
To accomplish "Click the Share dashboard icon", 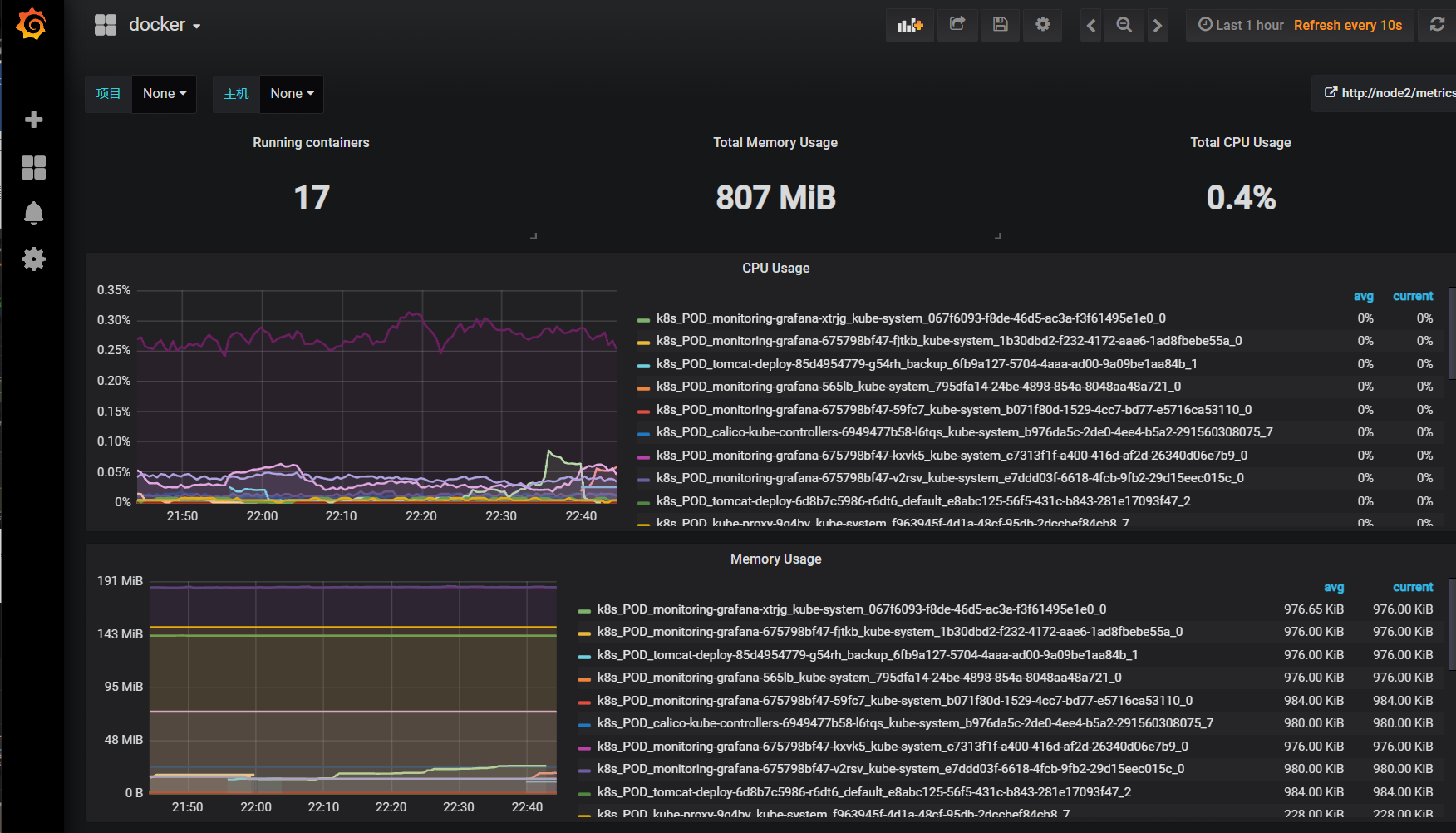I will [957, 25].
